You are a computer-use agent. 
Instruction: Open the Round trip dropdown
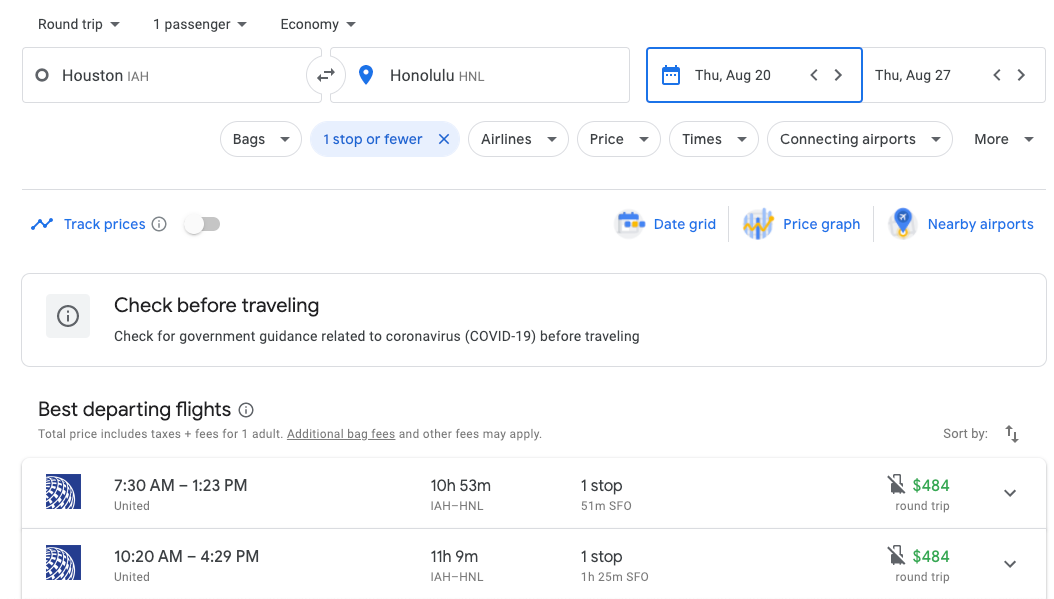[79, 24]
